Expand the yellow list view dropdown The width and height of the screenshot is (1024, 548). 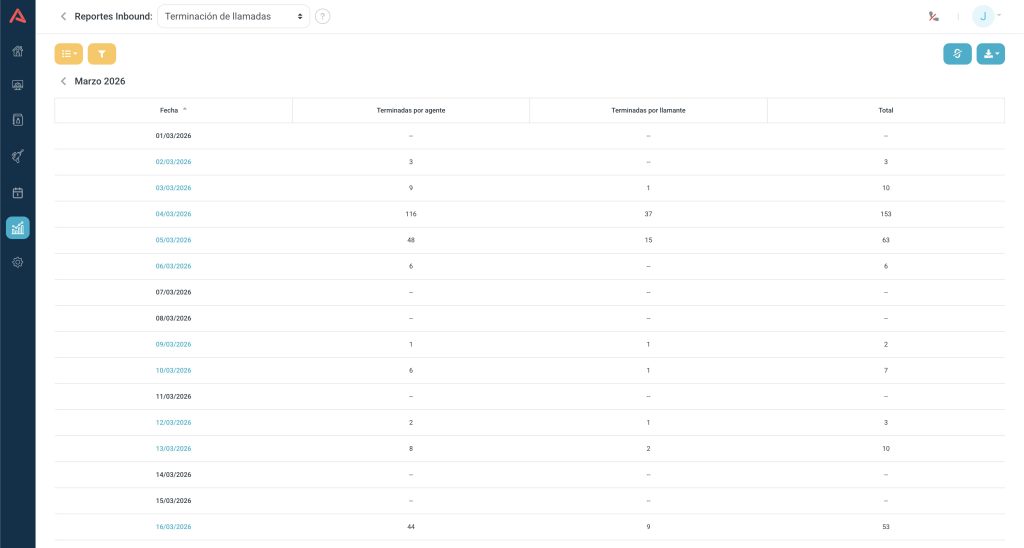(x=69, y=54)
